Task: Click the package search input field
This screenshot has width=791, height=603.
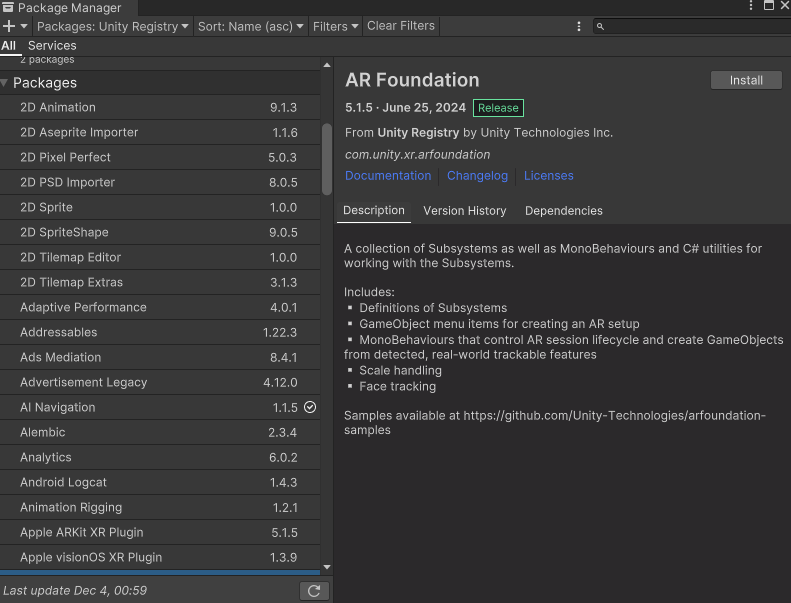Action: (695, 27)
